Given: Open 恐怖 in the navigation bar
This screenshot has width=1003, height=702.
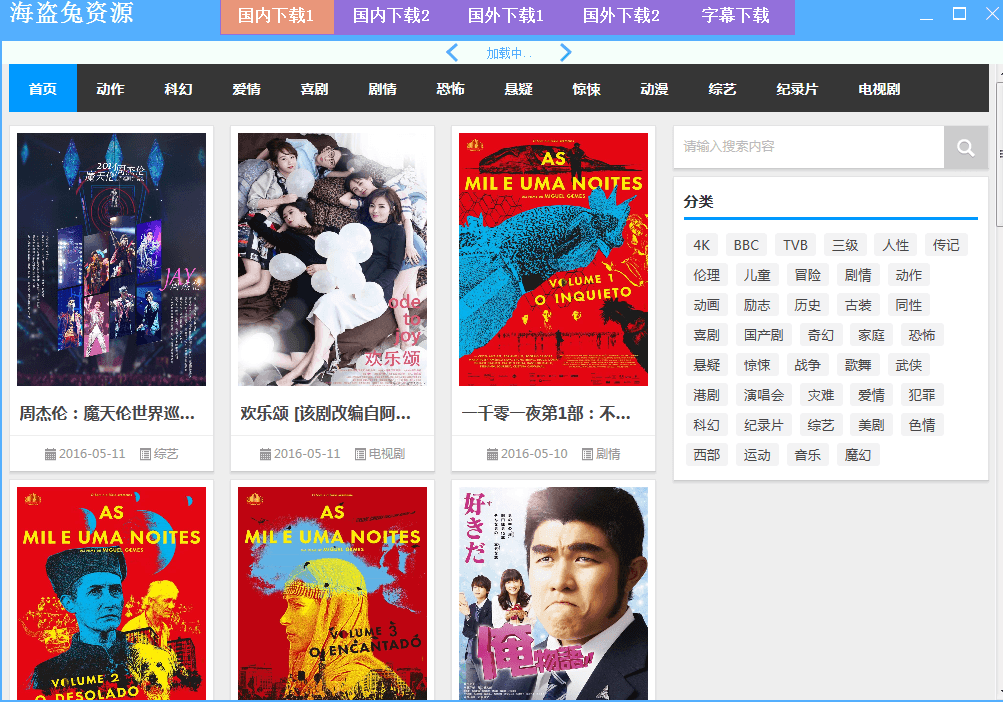Looking at the screenshot, I should tap(450, 88).
